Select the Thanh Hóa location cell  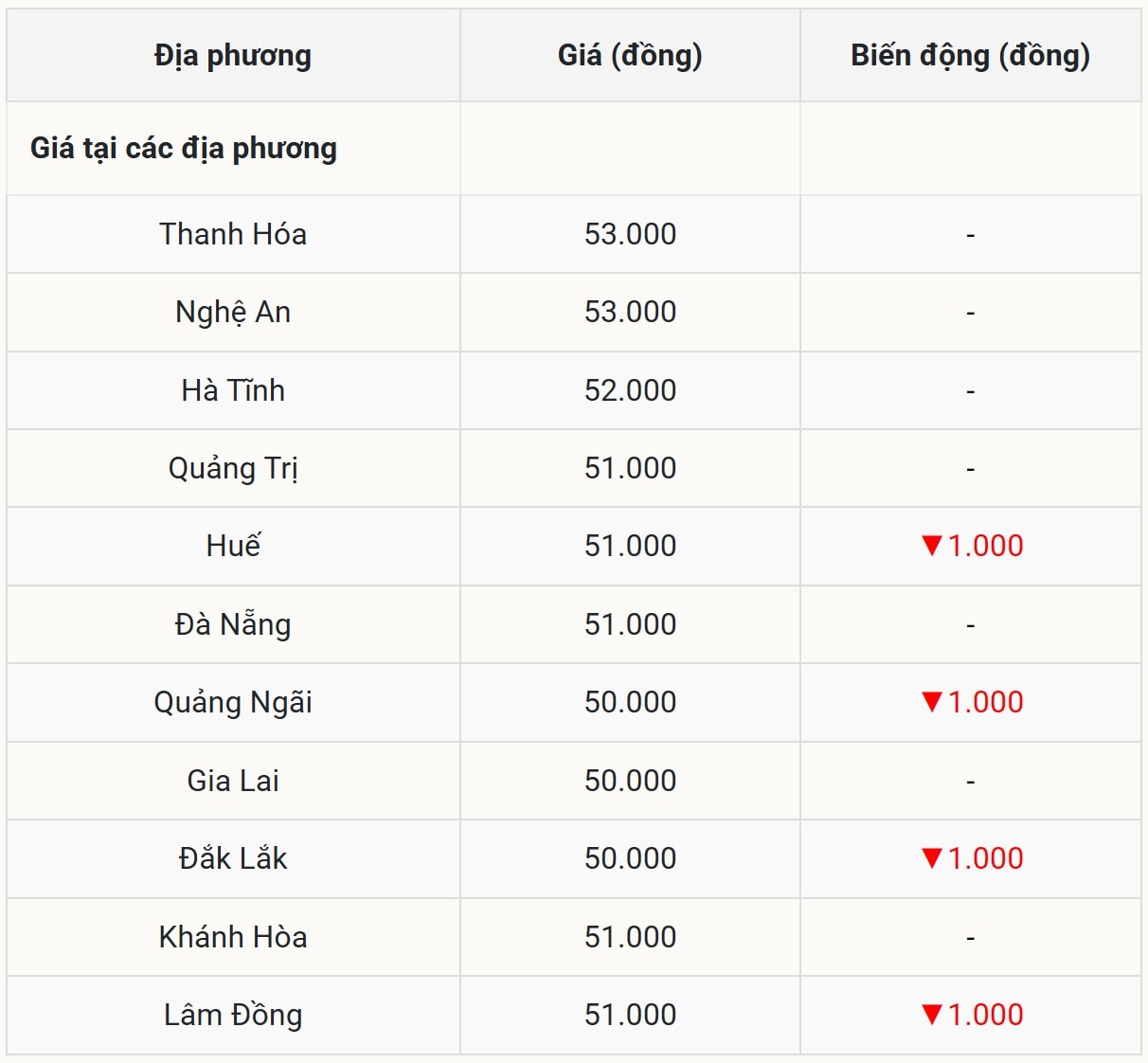(x=233, y=234)
